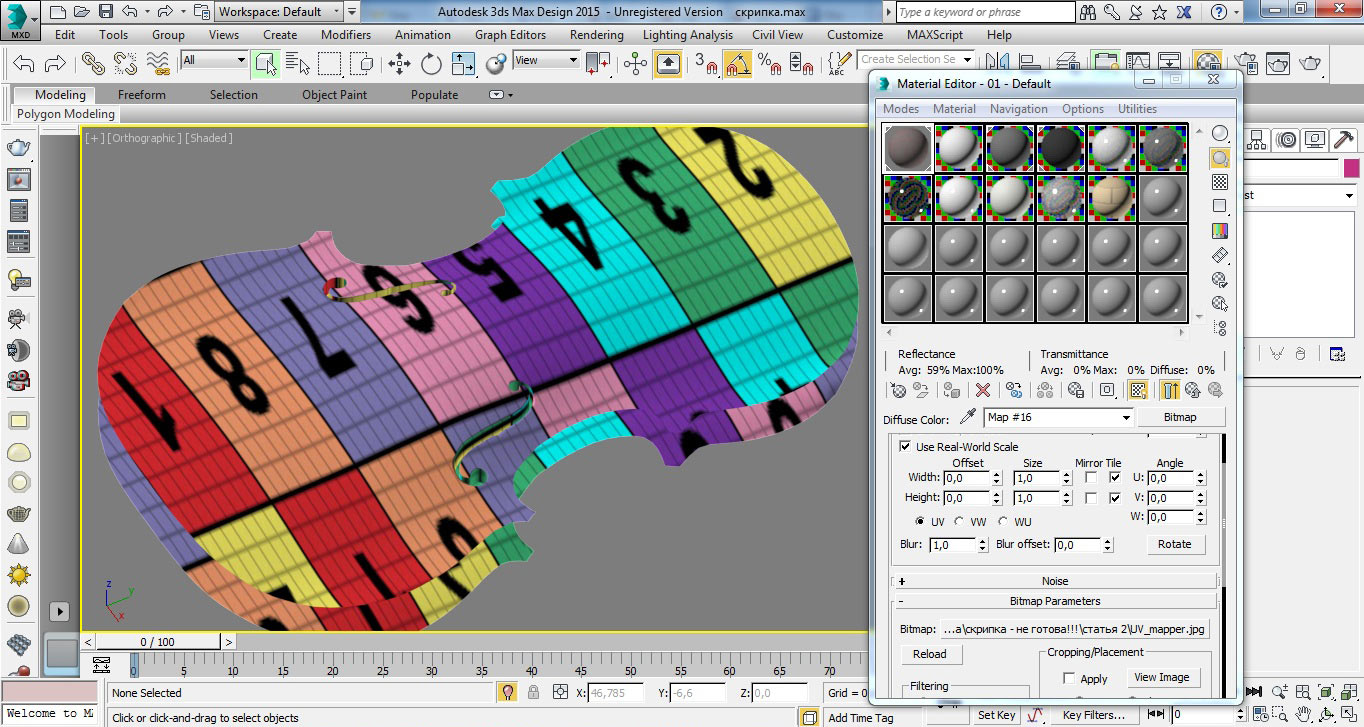Select the Select Object arrow tool

(x=265, y=64)
